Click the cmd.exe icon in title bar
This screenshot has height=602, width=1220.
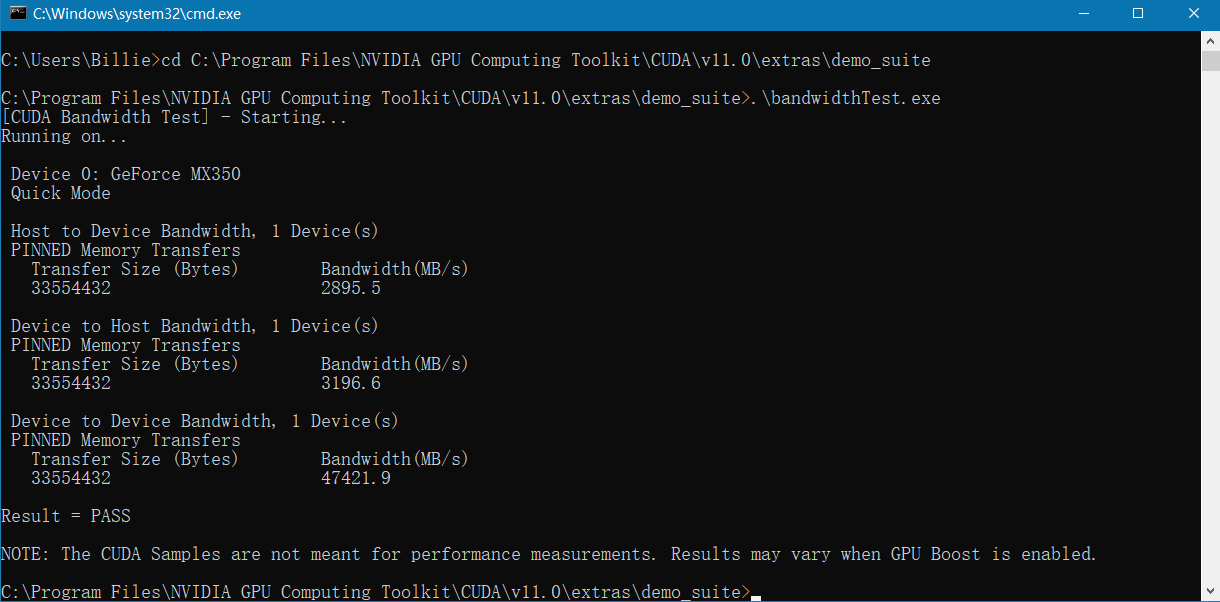(x=17, y=14)
